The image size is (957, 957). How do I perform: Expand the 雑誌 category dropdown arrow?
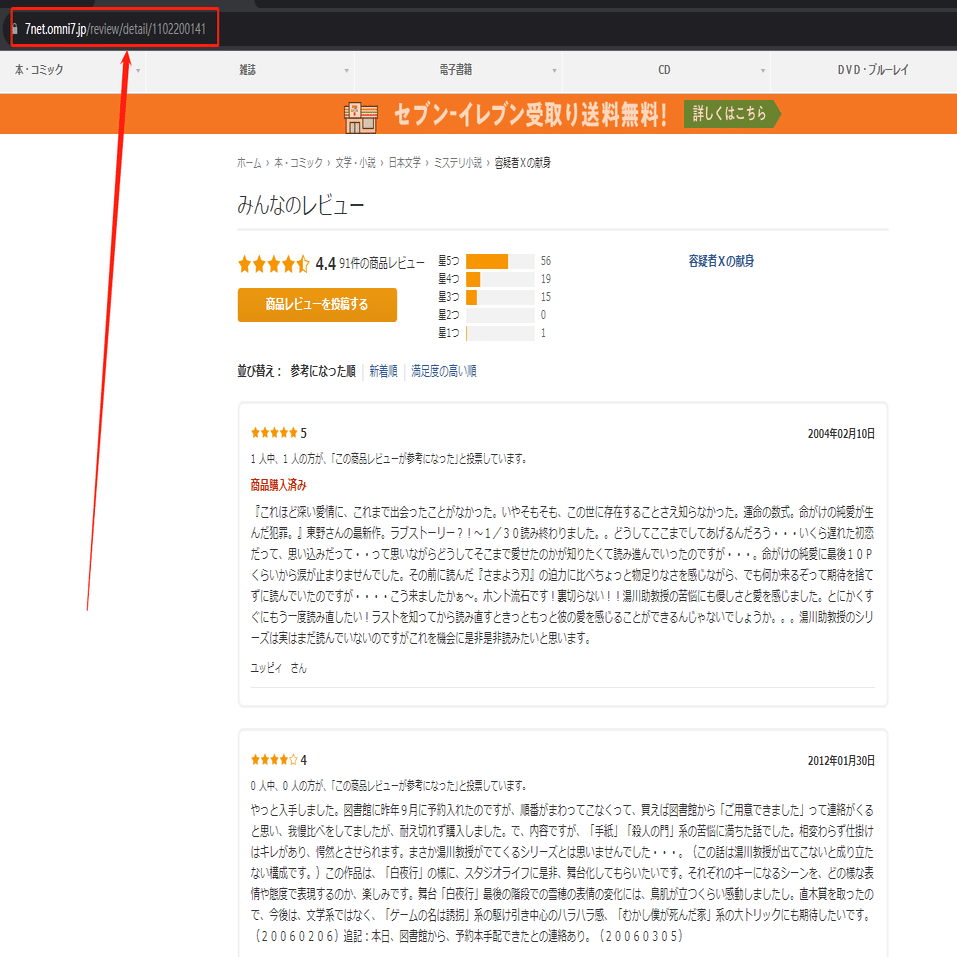coord(346,71)
